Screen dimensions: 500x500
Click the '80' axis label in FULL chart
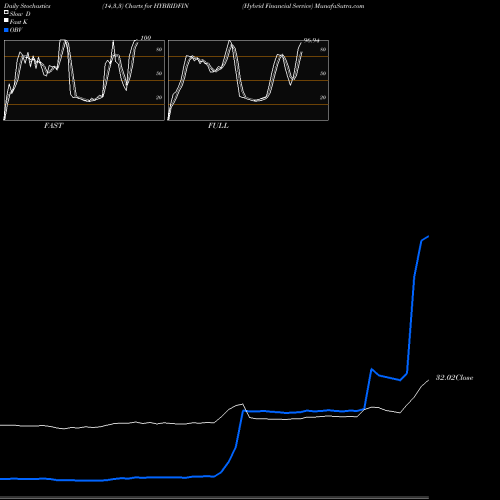coord(323,49)
